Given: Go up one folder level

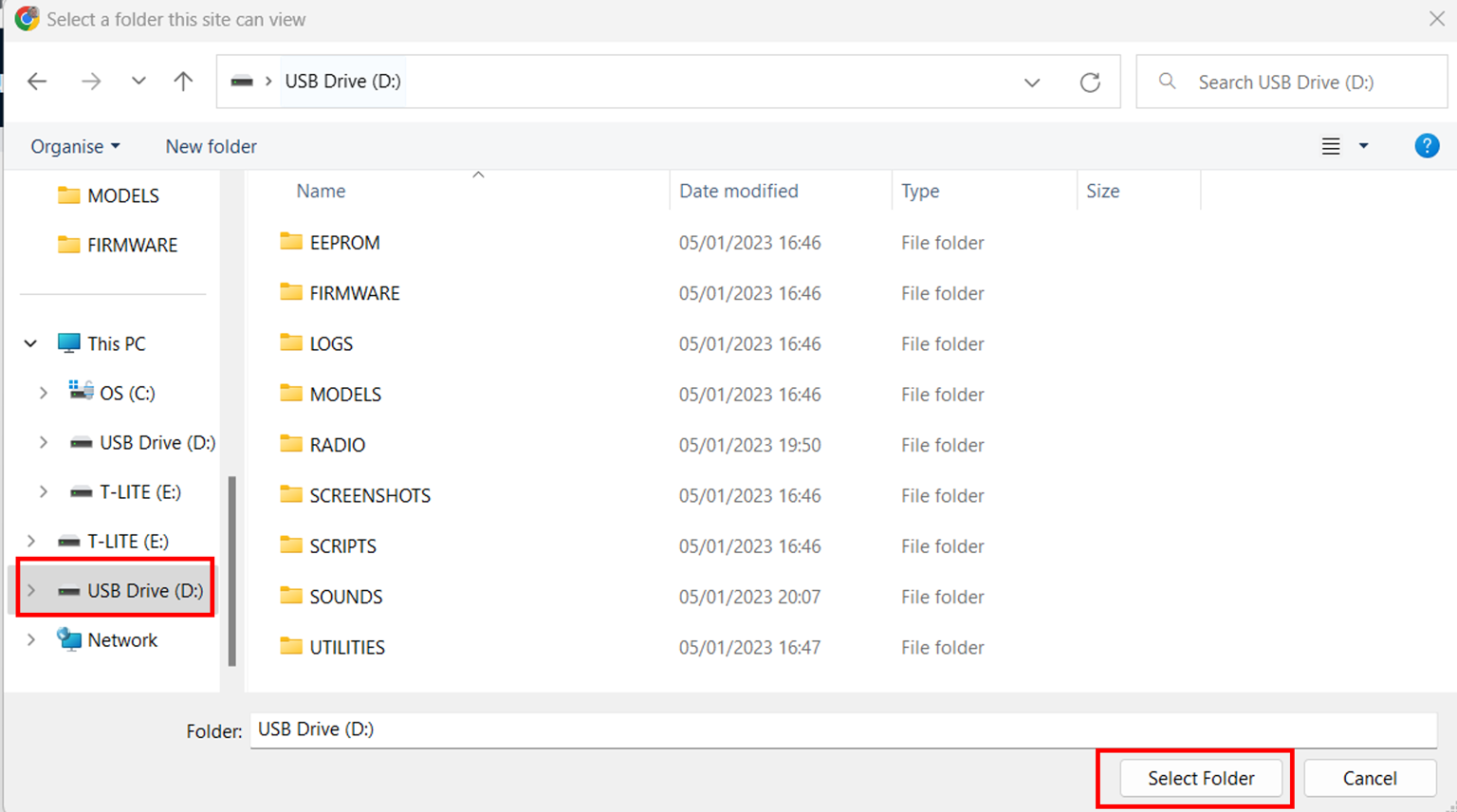Looking at the screenshot, I should [x=182, y=82].
